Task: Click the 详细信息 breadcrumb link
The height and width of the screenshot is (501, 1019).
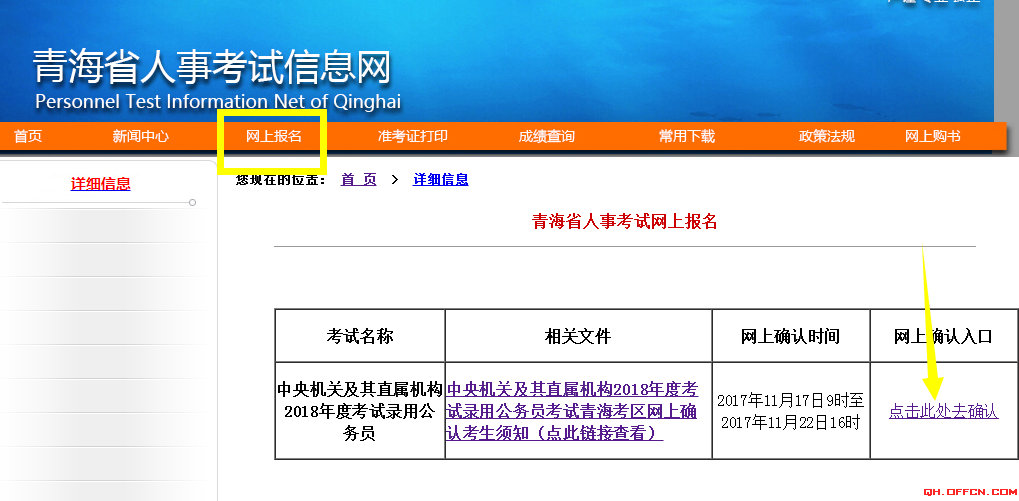Action: point(441,180)
